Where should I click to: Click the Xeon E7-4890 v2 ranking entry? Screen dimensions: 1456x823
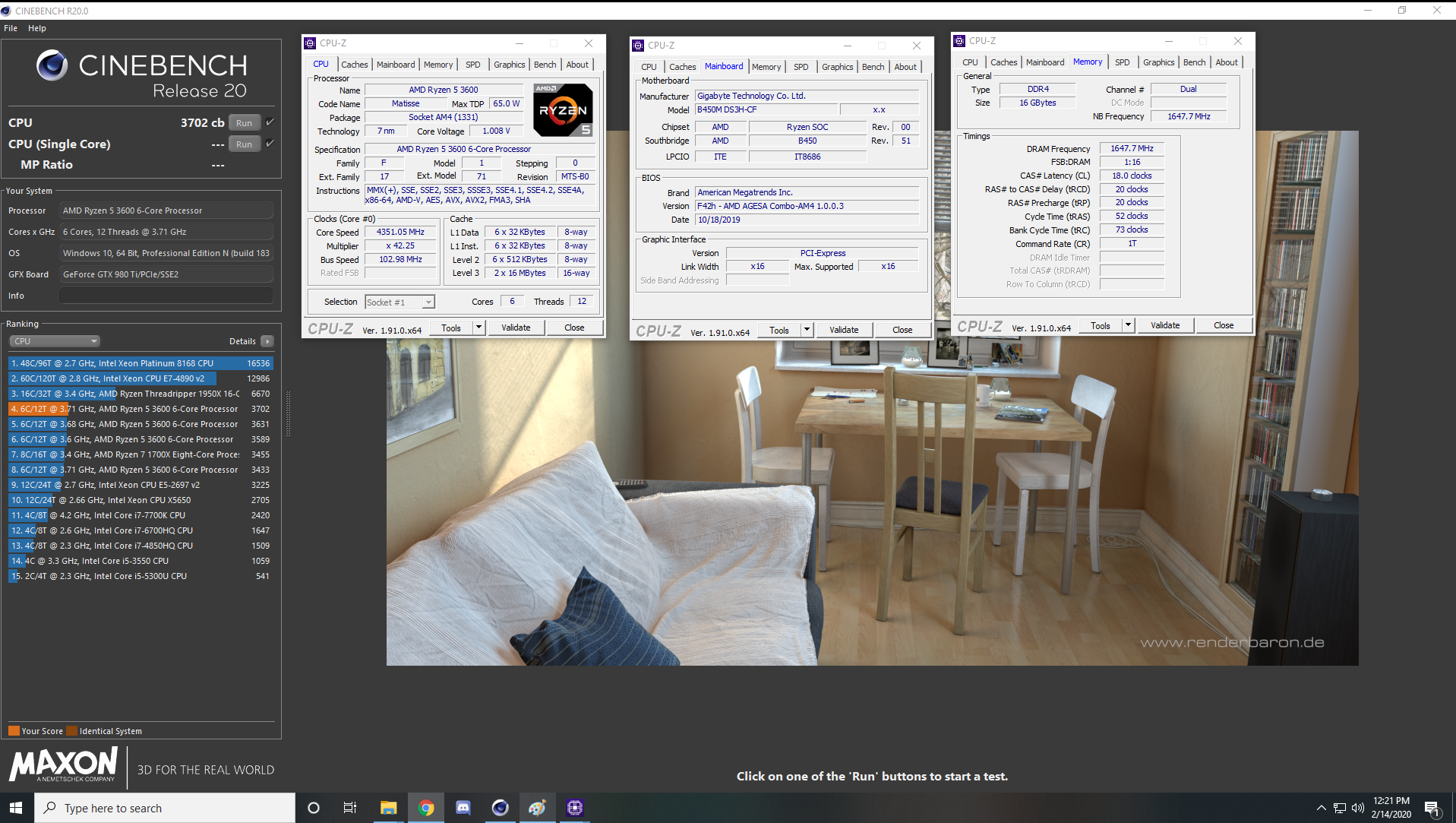(141, 378)
